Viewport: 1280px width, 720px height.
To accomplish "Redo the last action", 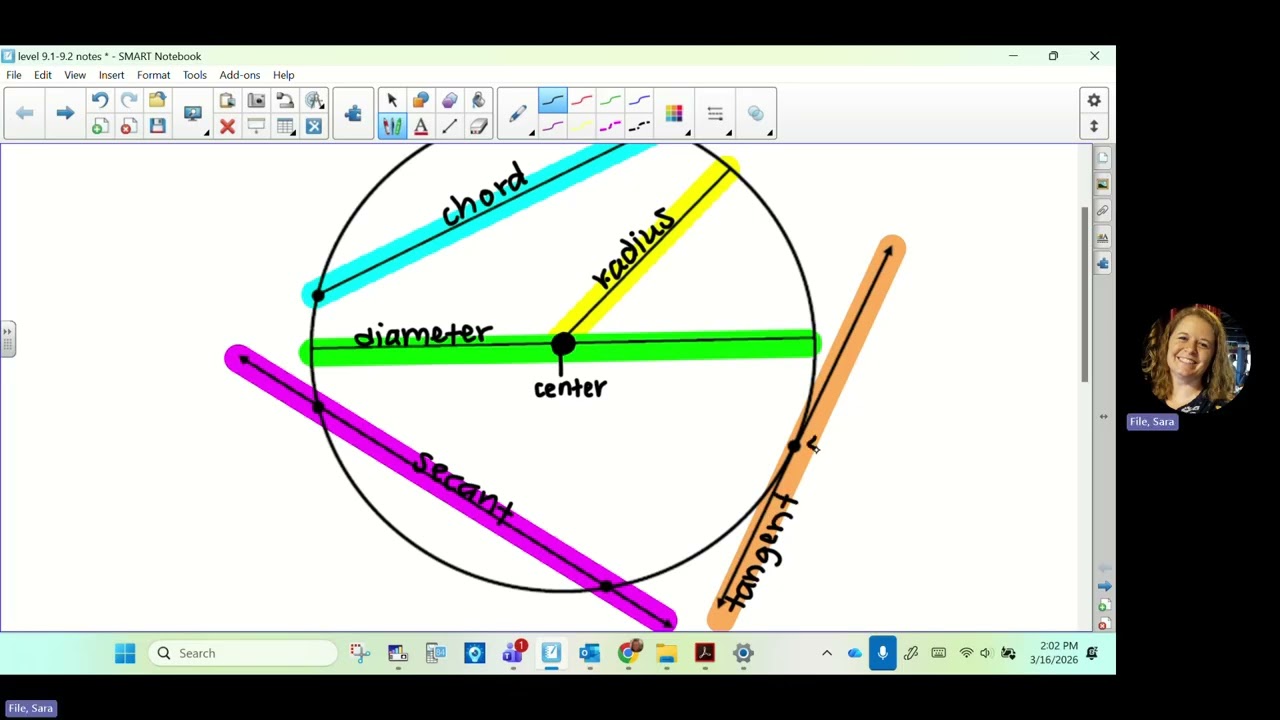I will click(x=129, y=100).
